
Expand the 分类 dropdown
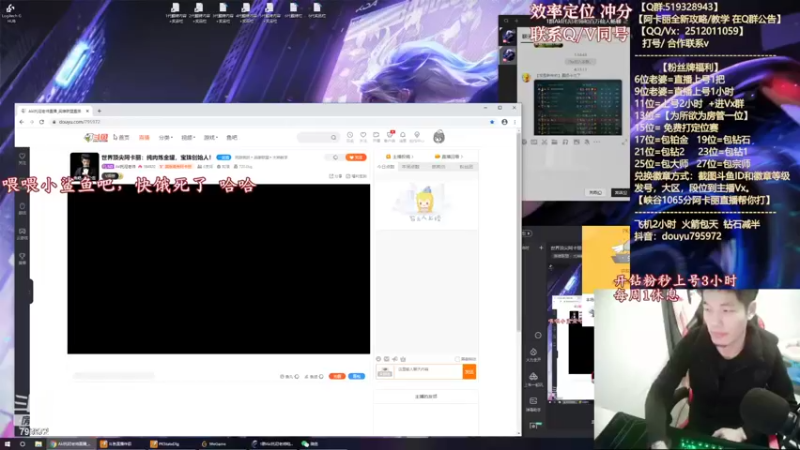[x=166, y=137]
